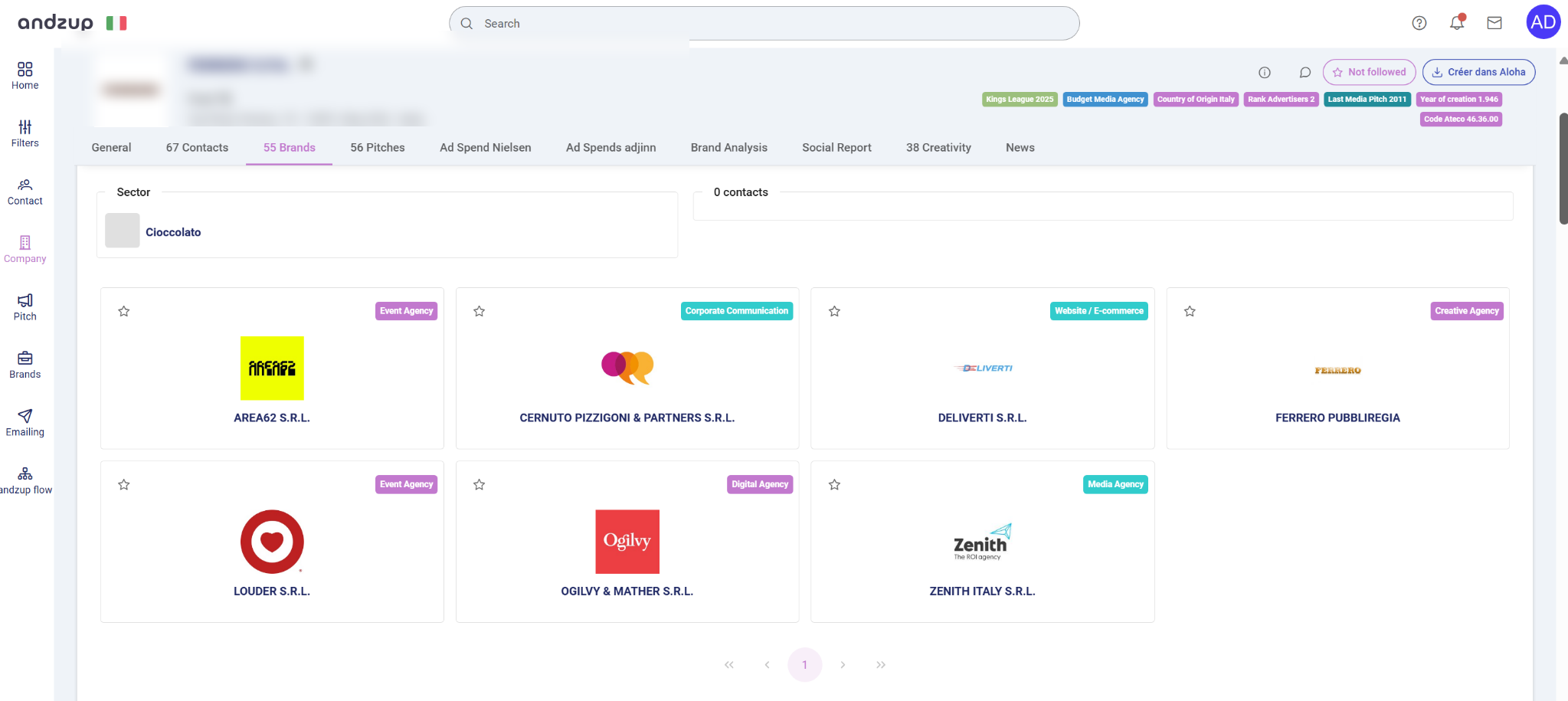Viewport: 1568px width, 701px height.
Task: Star the OGILVY & MATHER S.R.L. card
Action: click(x=480, y=484)
